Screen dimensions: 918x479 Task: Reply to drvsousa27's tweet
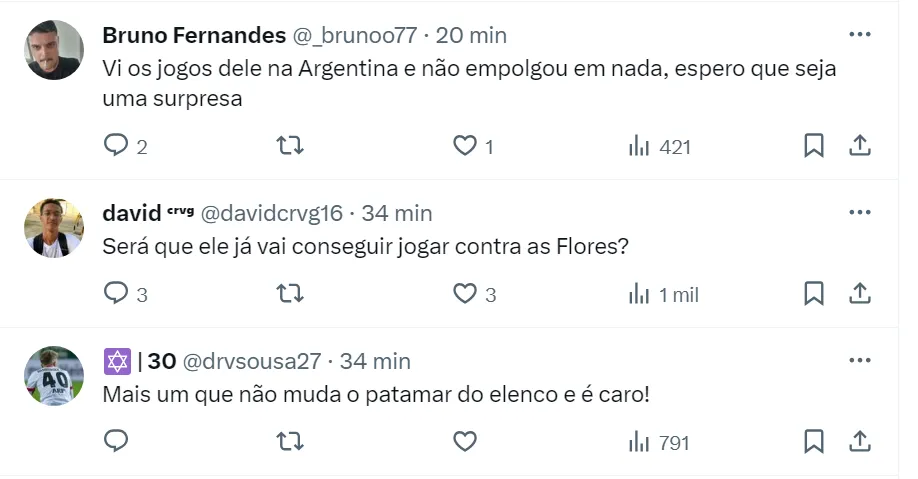[x=117, y=441]
